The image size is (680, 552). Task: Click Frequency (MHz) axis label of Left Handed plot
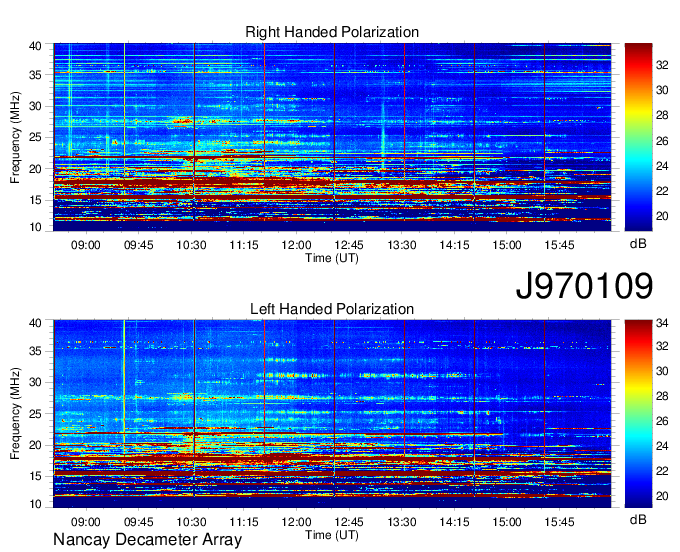coord(15,414)
